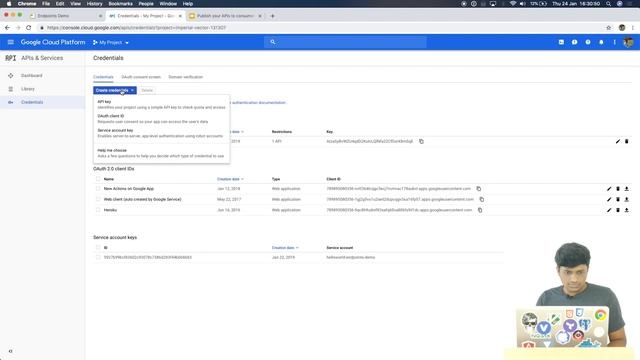Screen dimensions: 640x360
Task: Delete the Web client OAuth entry
Action: pyautogui.click(x=618, y=199)
